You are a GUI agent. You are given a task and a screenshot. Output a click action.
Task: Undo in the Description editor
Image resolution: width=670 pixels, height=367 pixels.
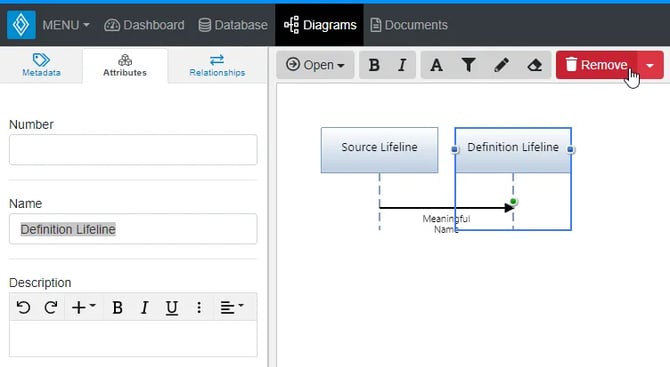pos(24,307)
